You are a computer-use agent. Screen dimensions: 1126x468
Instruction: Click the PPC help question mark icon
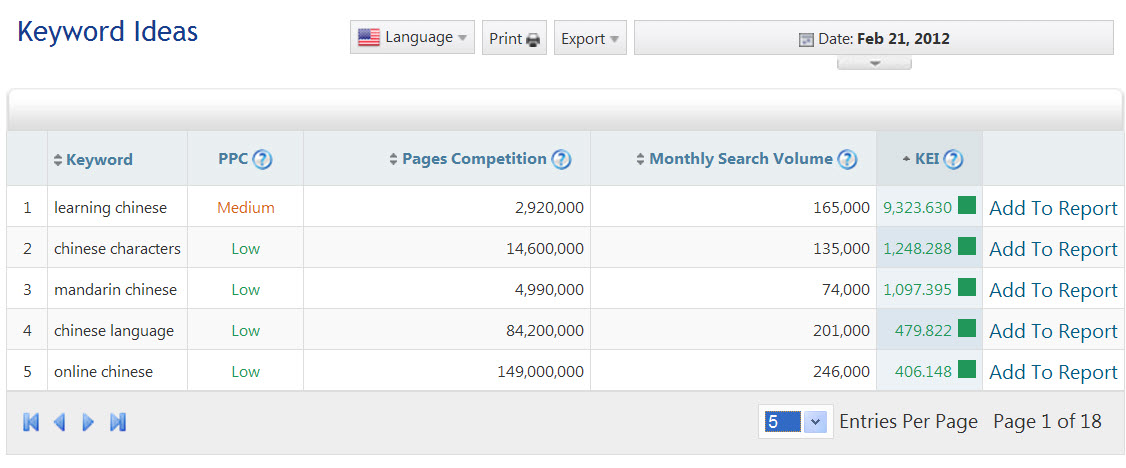[262, 159]
